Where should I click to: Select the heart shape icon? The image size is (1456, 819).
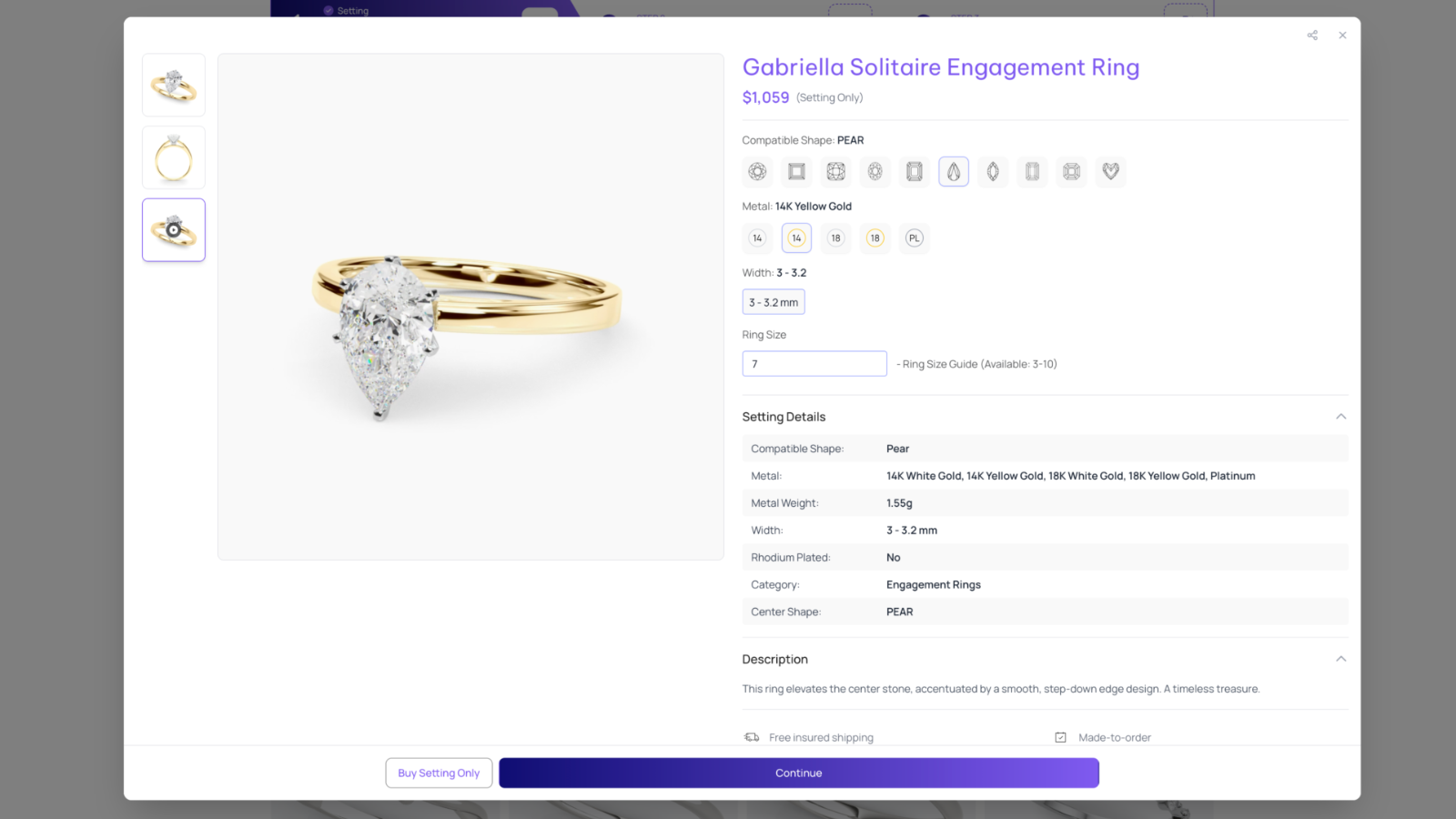(x=1110, y=171)
